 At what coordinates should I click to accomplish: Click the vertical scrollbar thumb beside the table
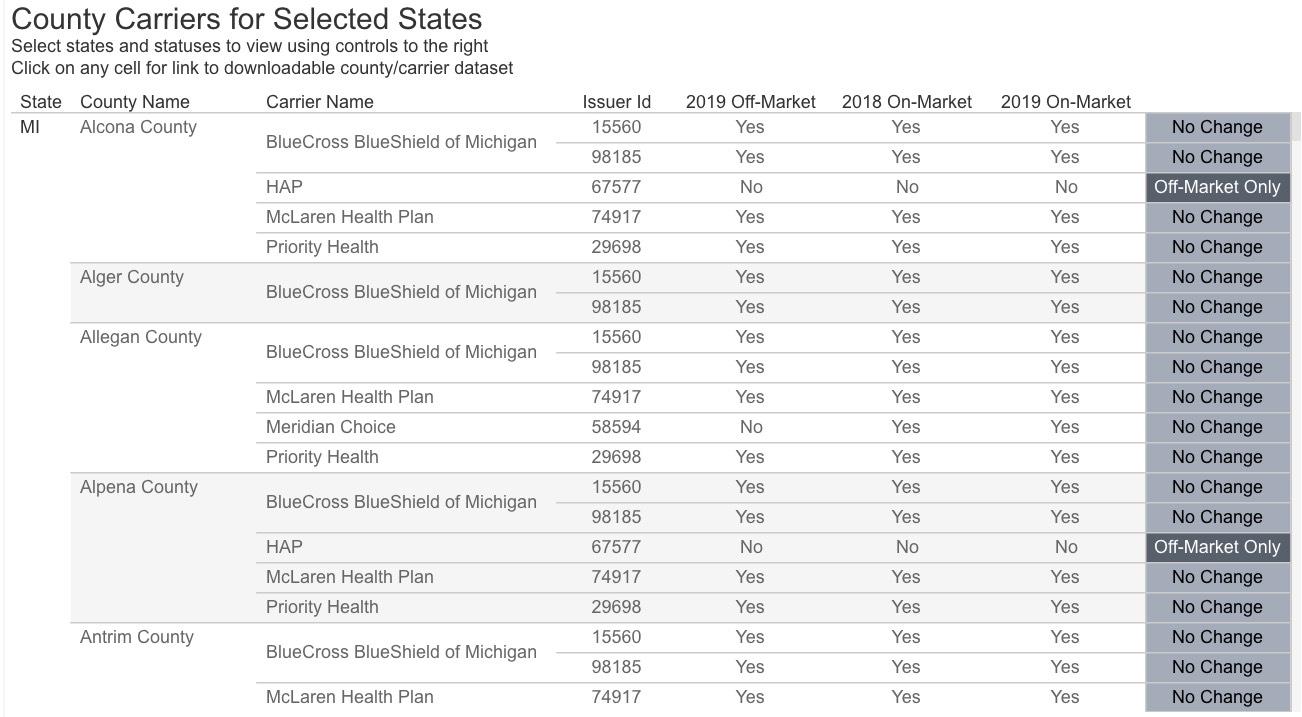point(1296,127)
